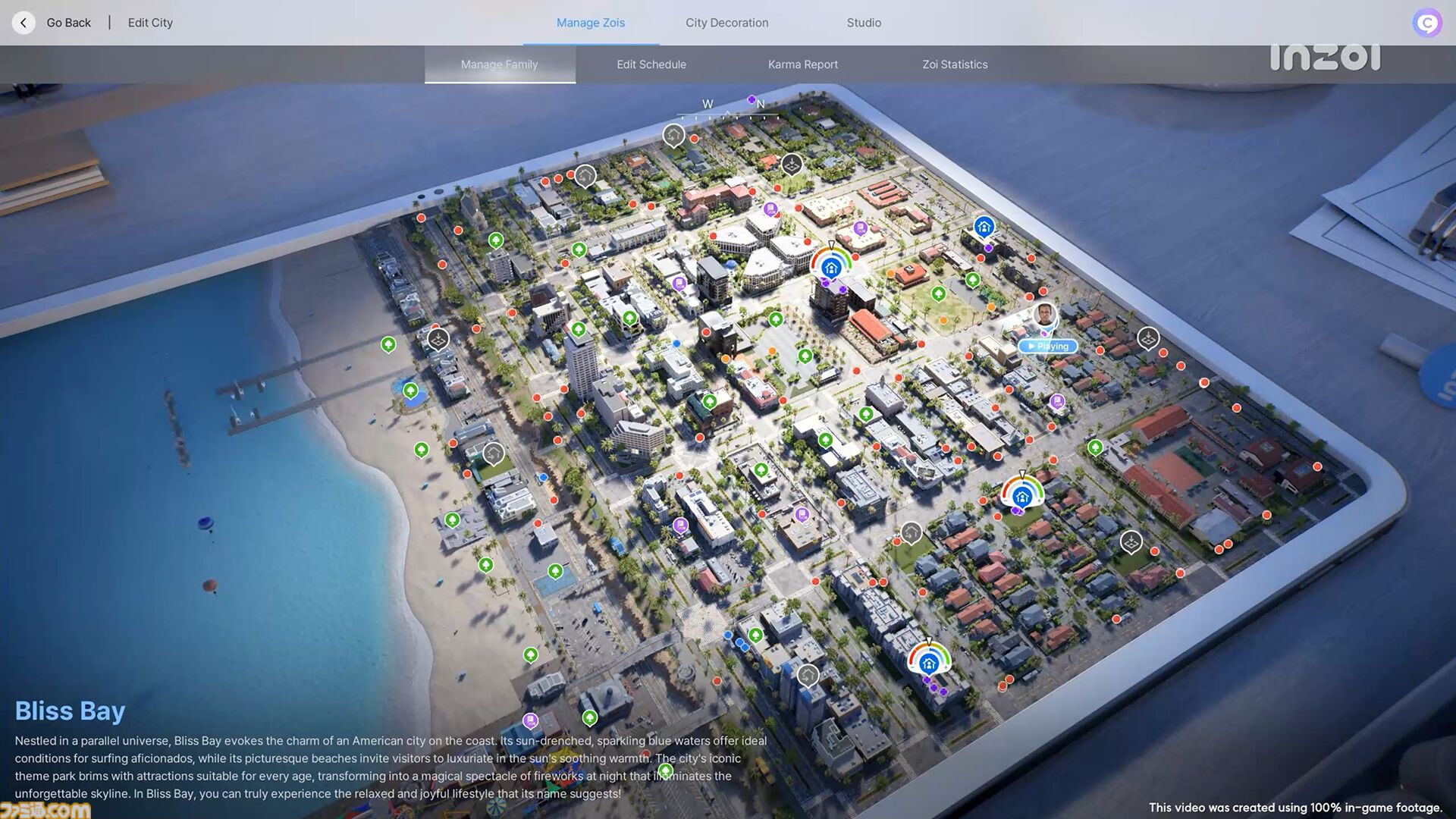Click the Go Back label
Image resolution: width=1456 pixels, height=819 pixels.
68,23
